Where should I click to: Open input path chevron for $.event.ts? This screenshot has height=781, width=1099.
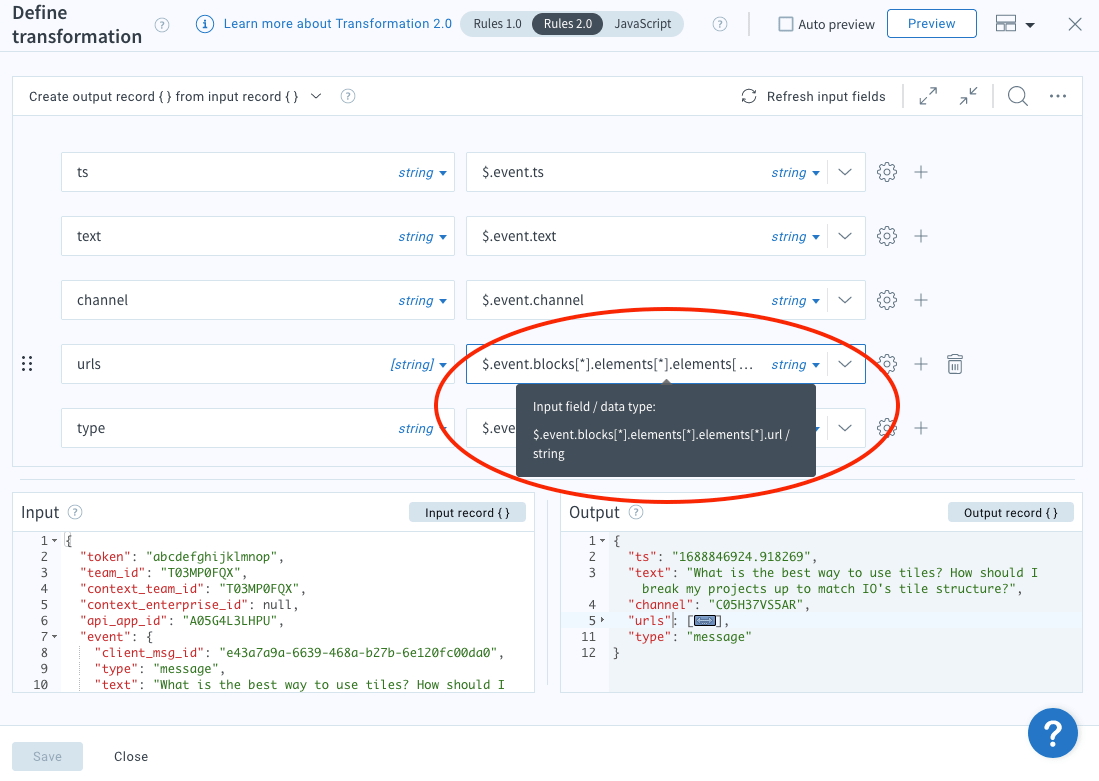point(845,172)
